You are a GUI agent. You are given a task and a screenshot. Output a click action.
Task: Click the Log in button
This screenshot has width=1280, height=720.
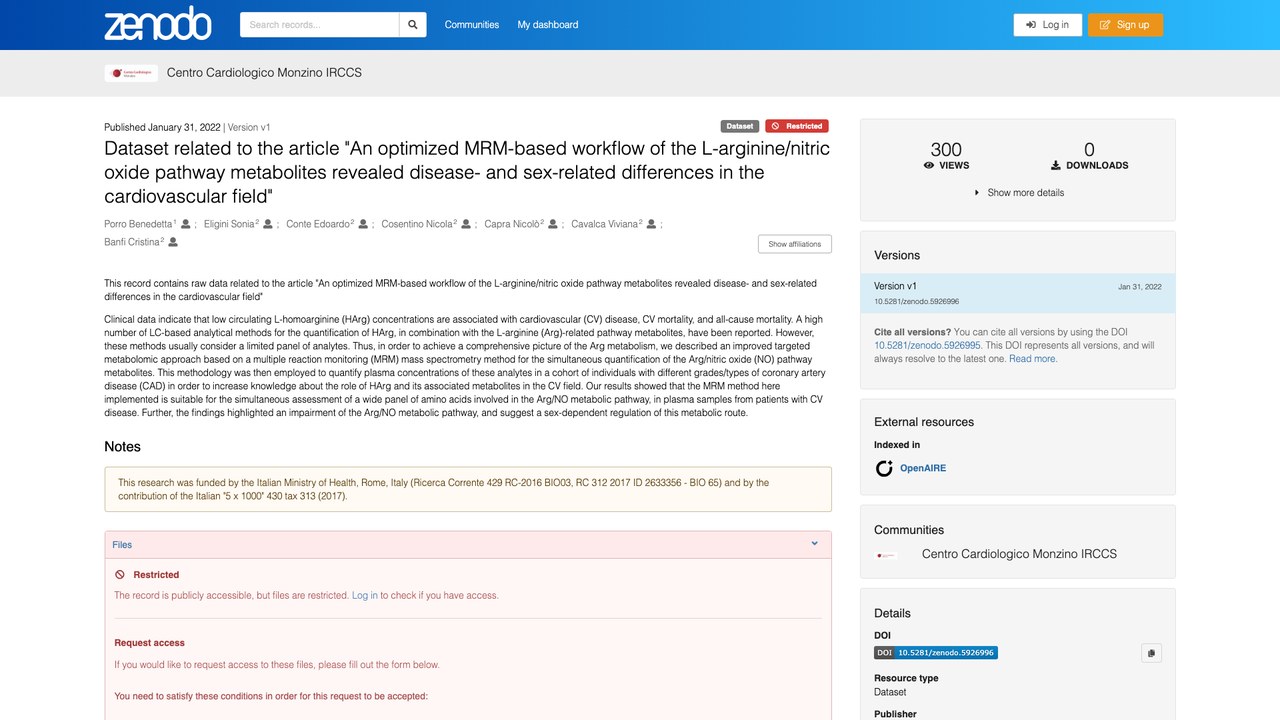[1047, 25]
